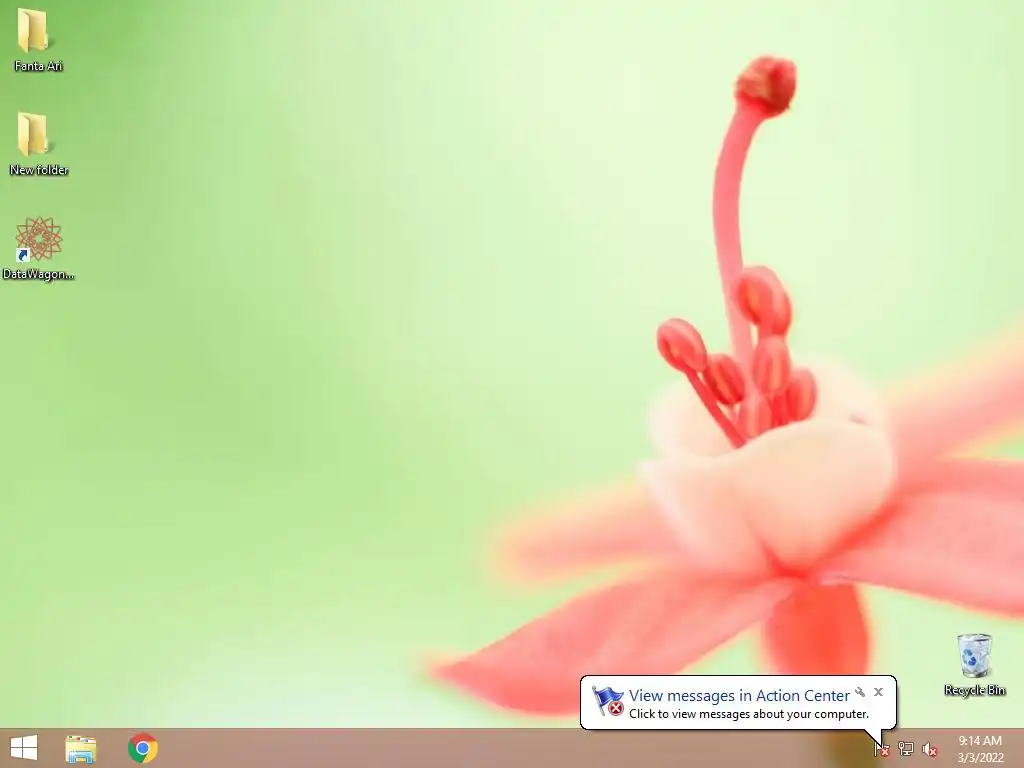This screenshot has width=1024, height=768.
Task: Open File Explorer from the taskbar
Action: (81, 748)
